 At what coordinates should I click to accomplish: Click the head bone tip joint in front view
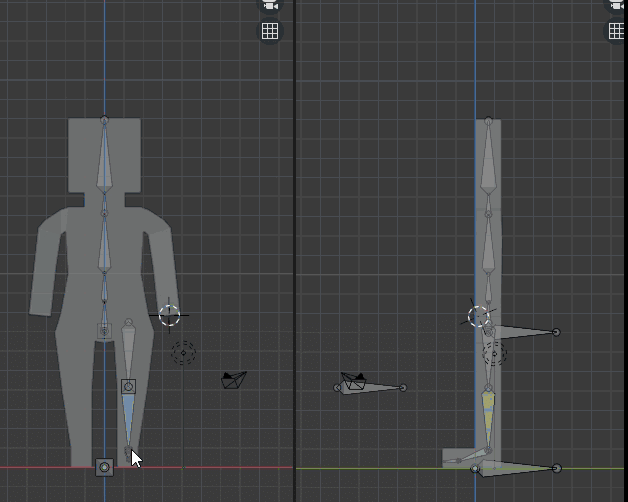coord(105,119)
